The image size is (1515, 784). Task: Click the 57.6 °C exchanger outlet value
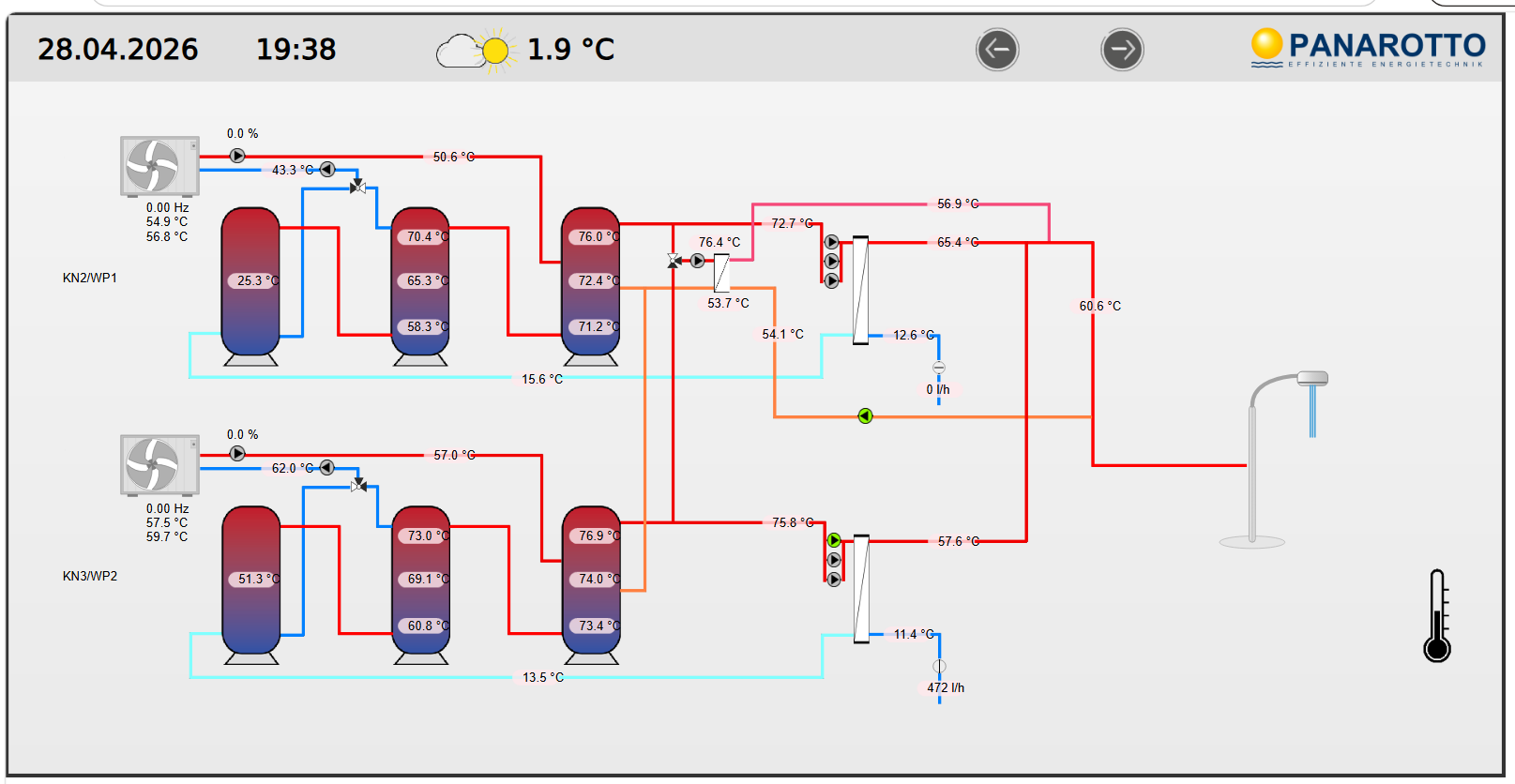click(959, 541)
